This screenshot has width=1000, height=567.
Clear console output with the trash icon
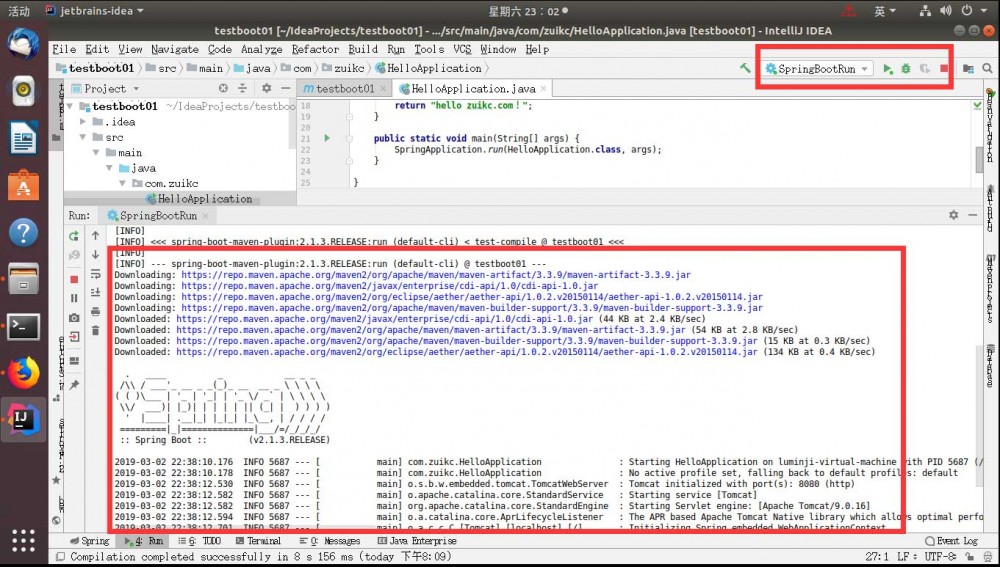click(x=95, y=330)
